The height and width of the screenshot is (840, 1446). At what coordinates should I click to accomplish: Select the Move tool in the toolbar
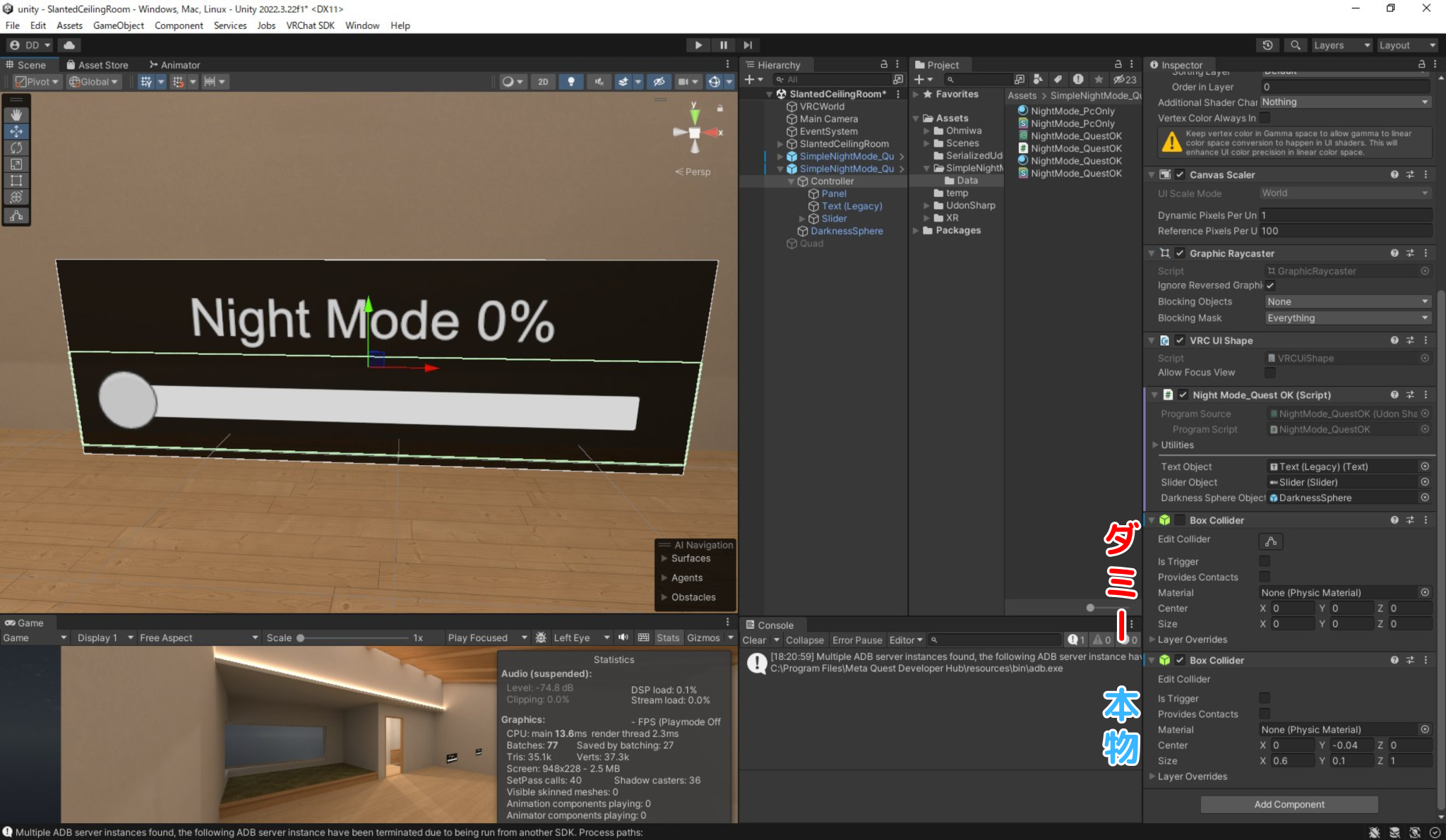(x=16, y=131)
